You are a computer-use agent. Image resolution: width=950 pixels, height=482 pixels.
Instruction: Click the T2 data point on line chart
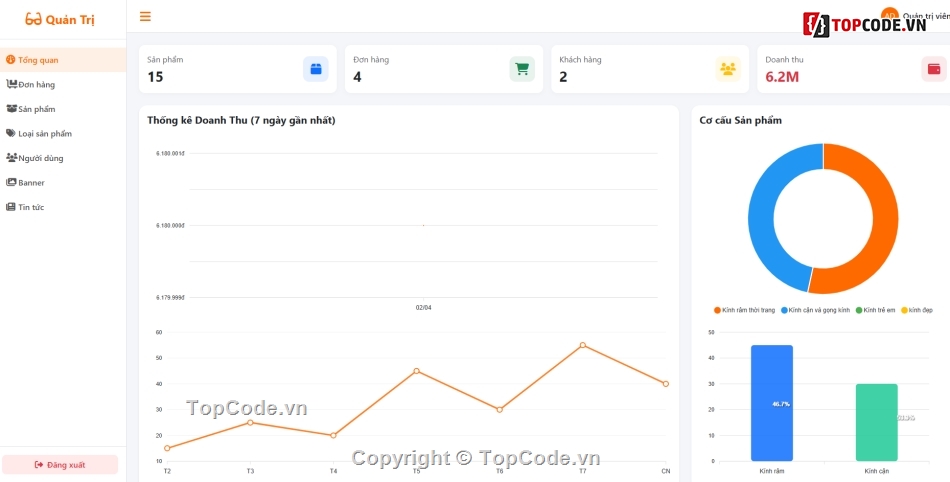click(167, 448)
